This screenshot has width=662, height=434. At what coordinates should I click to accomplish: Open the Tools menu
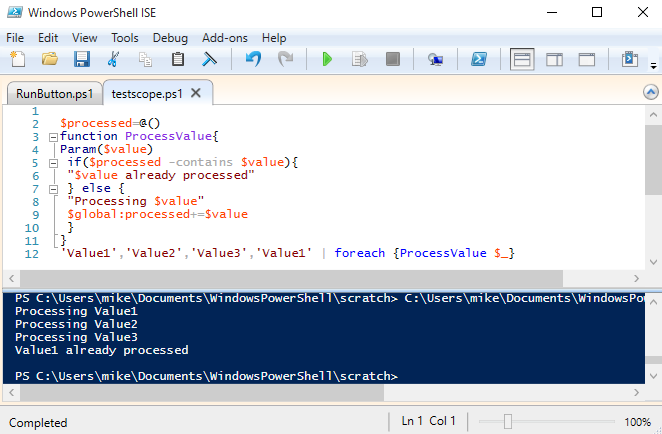[x=125, y=38]
